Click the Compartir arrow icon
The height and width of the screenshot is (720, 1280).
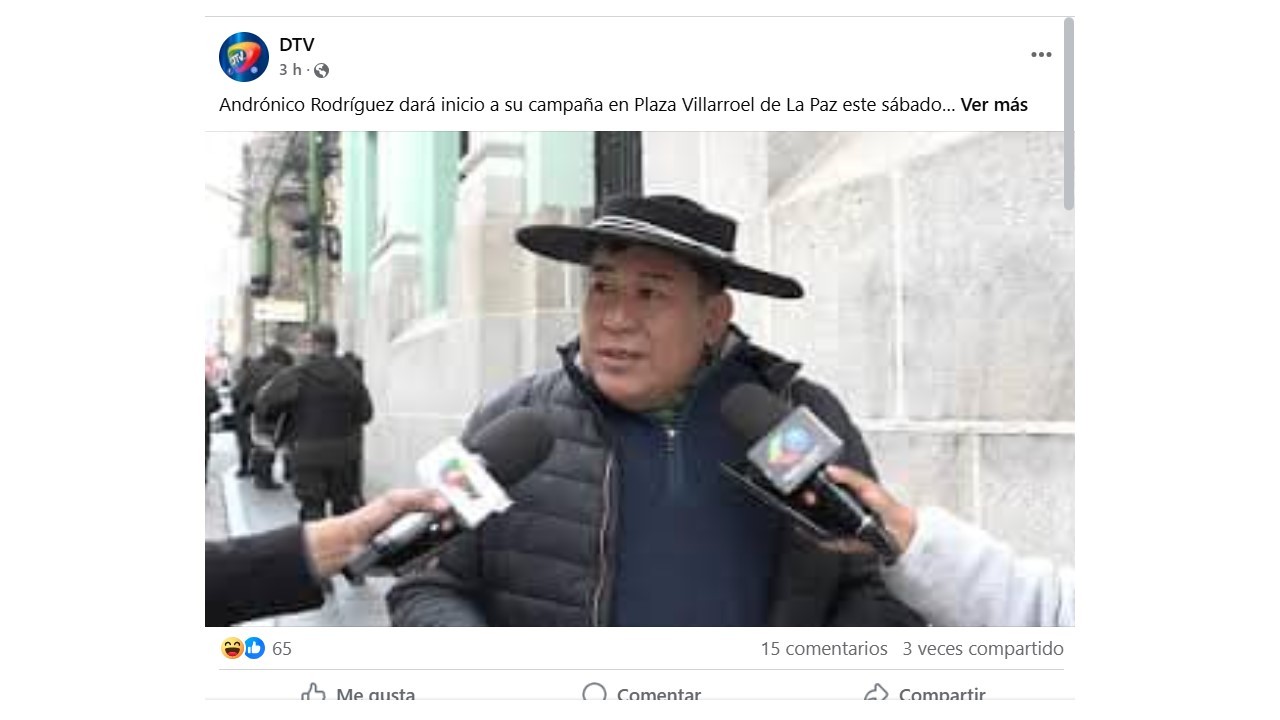pos(876,694)
